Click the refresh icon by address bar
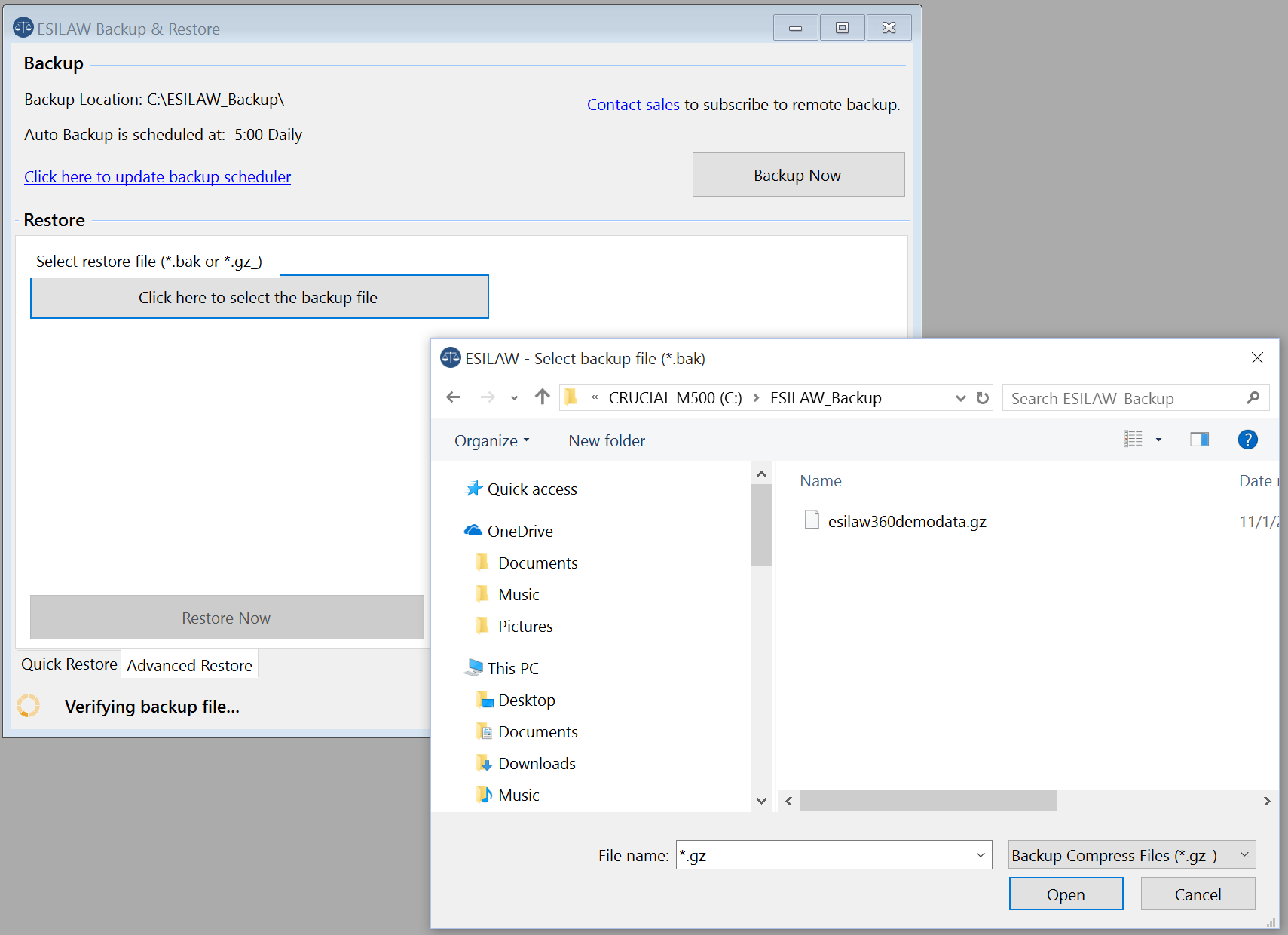Image resolution: width=1288 pixels, height=935 pixels. coord(982,397)
